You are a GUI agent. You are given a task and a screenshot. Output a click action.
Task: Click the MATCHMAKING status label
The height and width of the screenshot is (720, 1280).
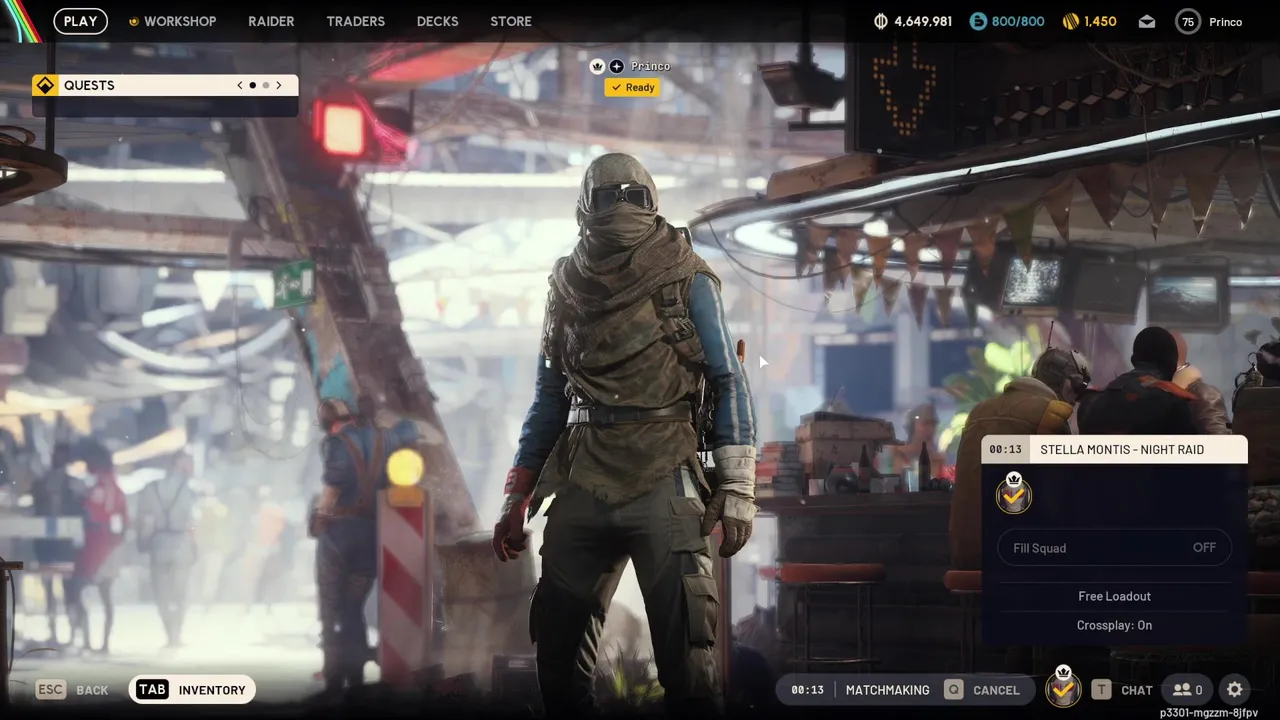click(x=887, y=690)
